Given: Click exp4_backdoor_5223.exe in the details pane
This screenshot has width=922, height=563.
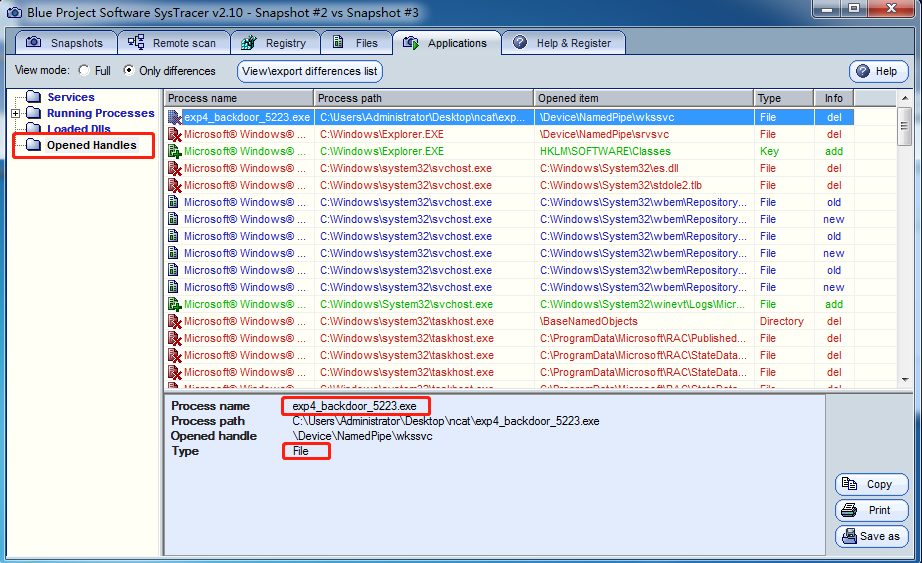Looking at the screenshot, I should (354, 406).
